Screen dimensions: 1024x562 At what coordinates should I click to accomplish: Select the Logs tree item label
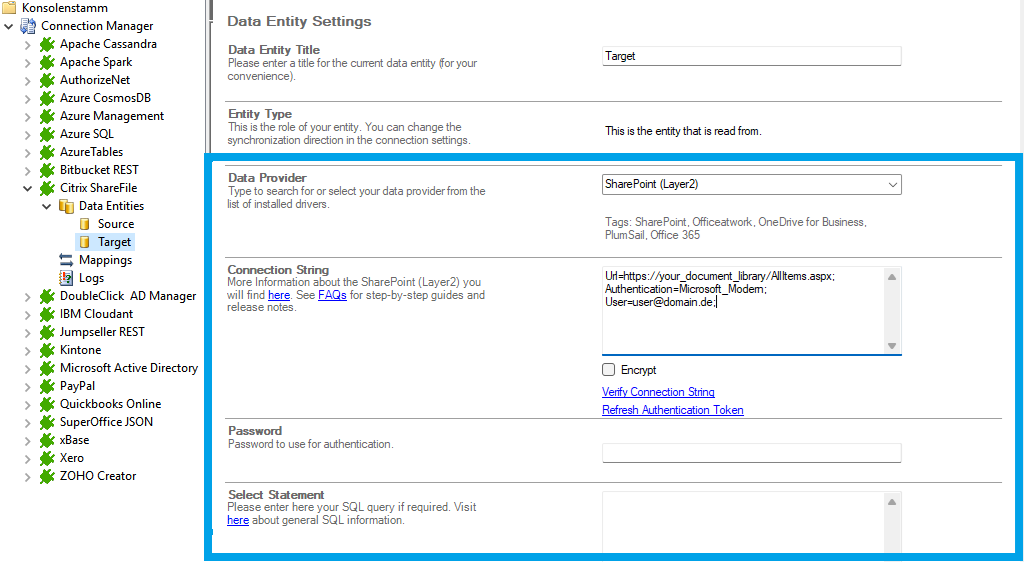[x=91, y=278]
